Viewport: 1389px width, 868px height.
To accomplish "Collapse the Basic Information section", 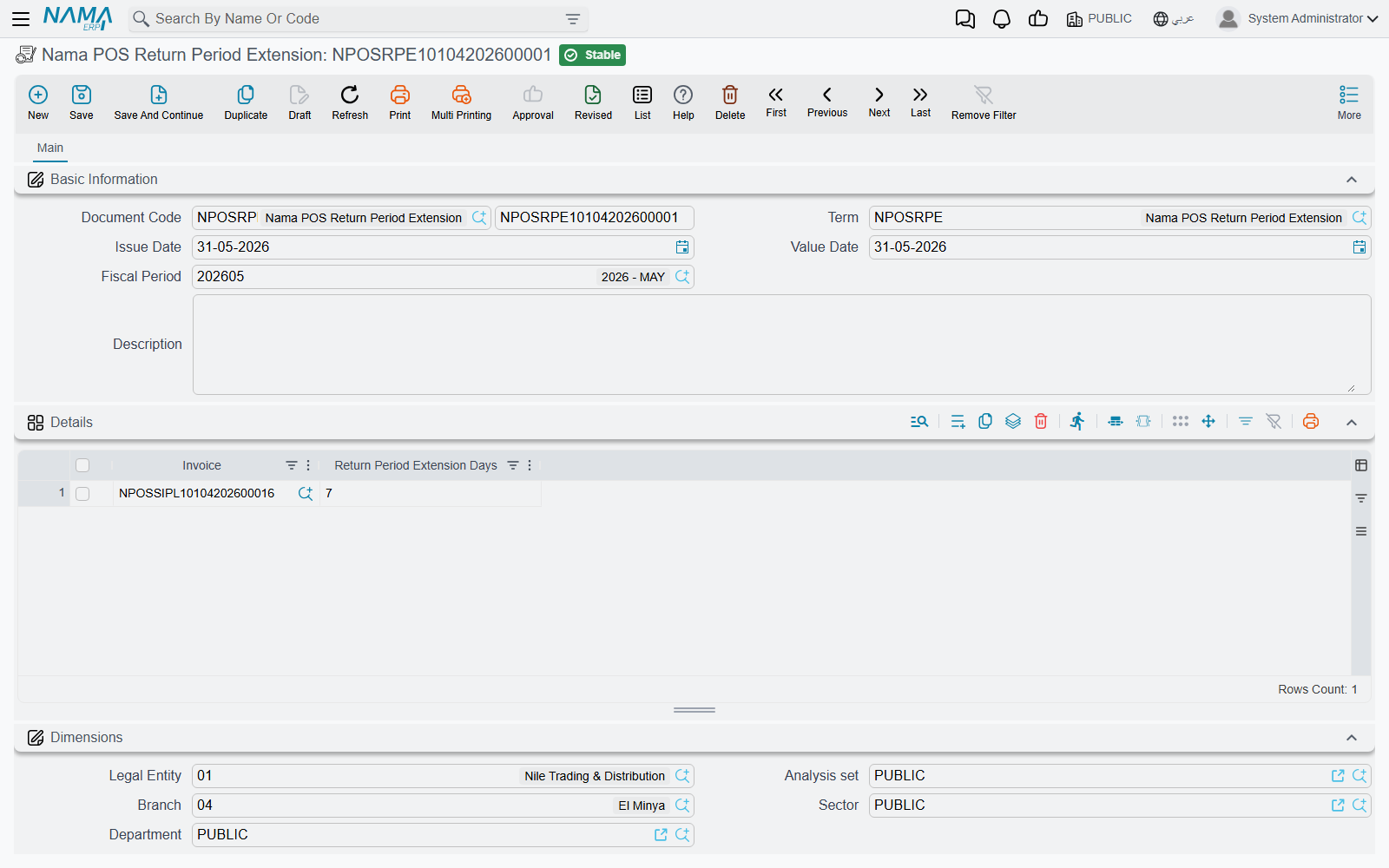I will [x=1352, y=180].
